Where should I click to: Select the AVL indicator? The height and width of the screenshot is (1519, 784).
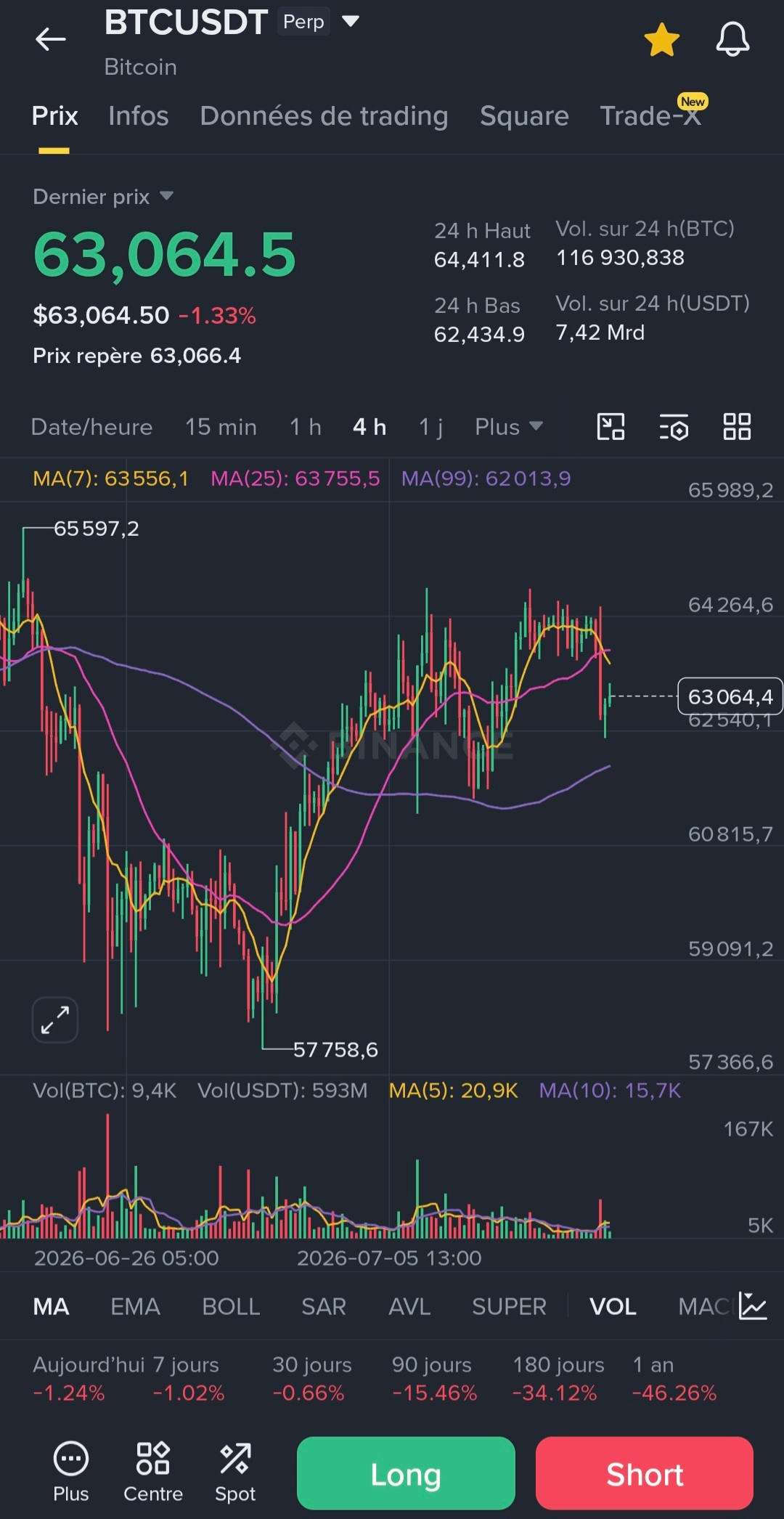[409, 1307]
